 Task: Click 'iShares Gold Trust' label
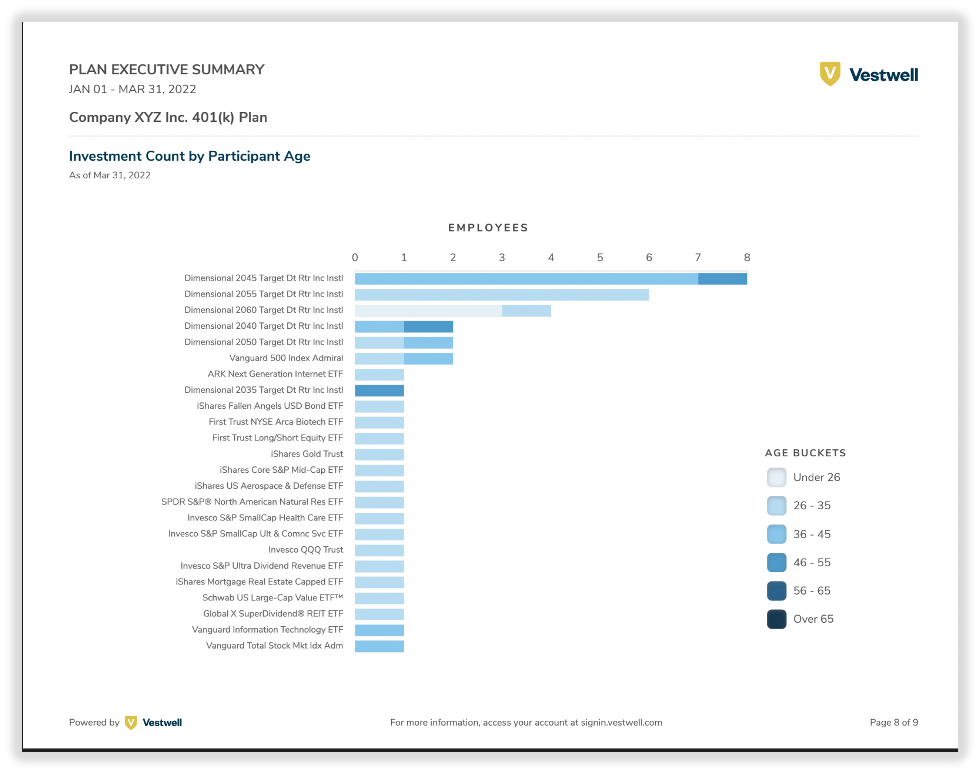(307, 454)
